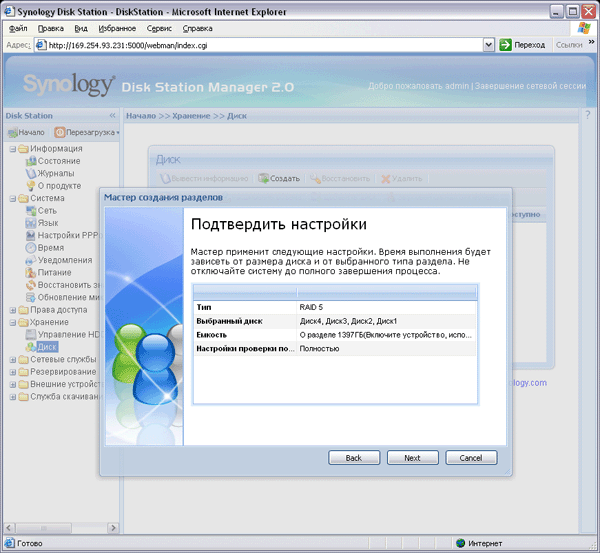This screenshot has width=600, height=553.
Task: Open the Файл menu
Action: 18,29
